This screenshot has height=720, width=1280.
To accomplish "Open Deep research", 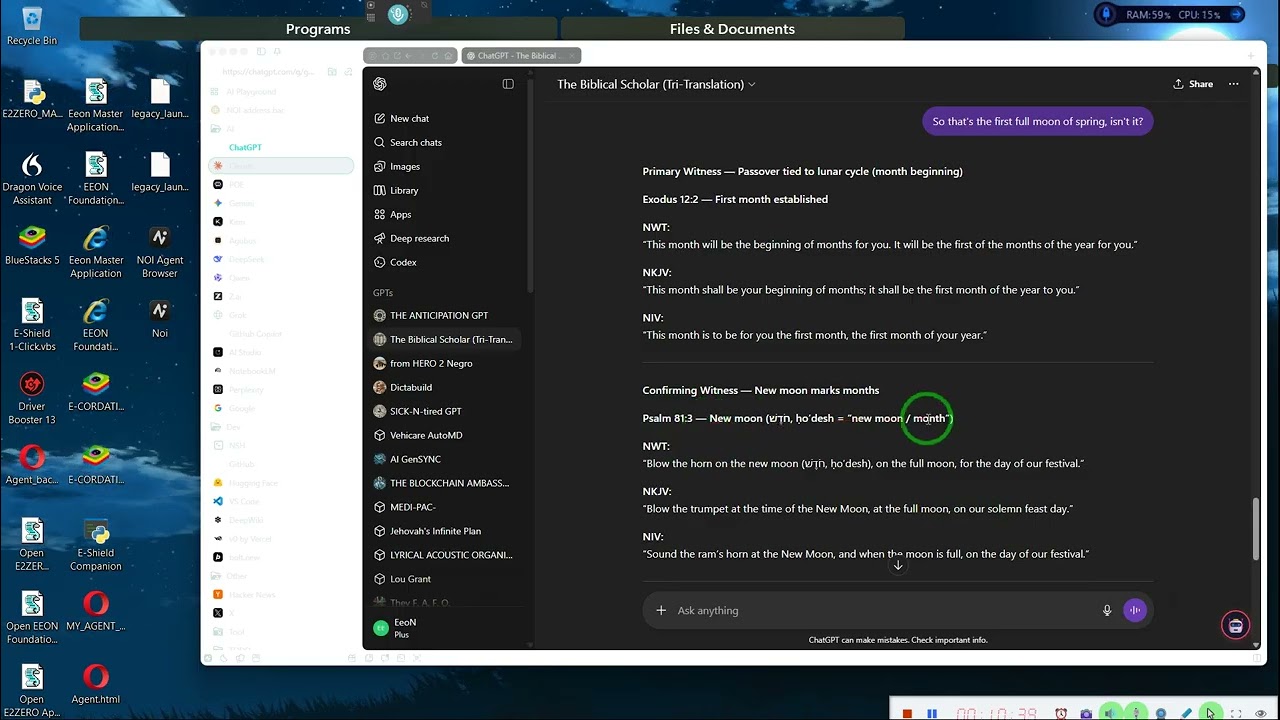I will (444, 238).
